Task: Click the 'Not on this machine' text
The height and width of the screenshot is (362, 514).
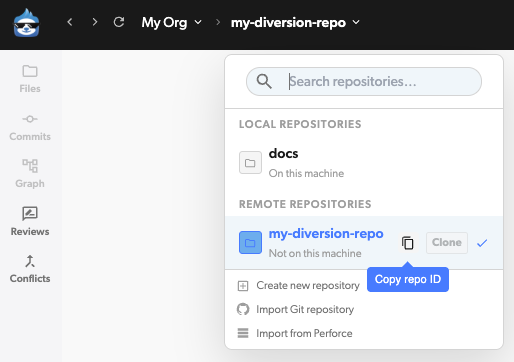Action: click(315, 253)
